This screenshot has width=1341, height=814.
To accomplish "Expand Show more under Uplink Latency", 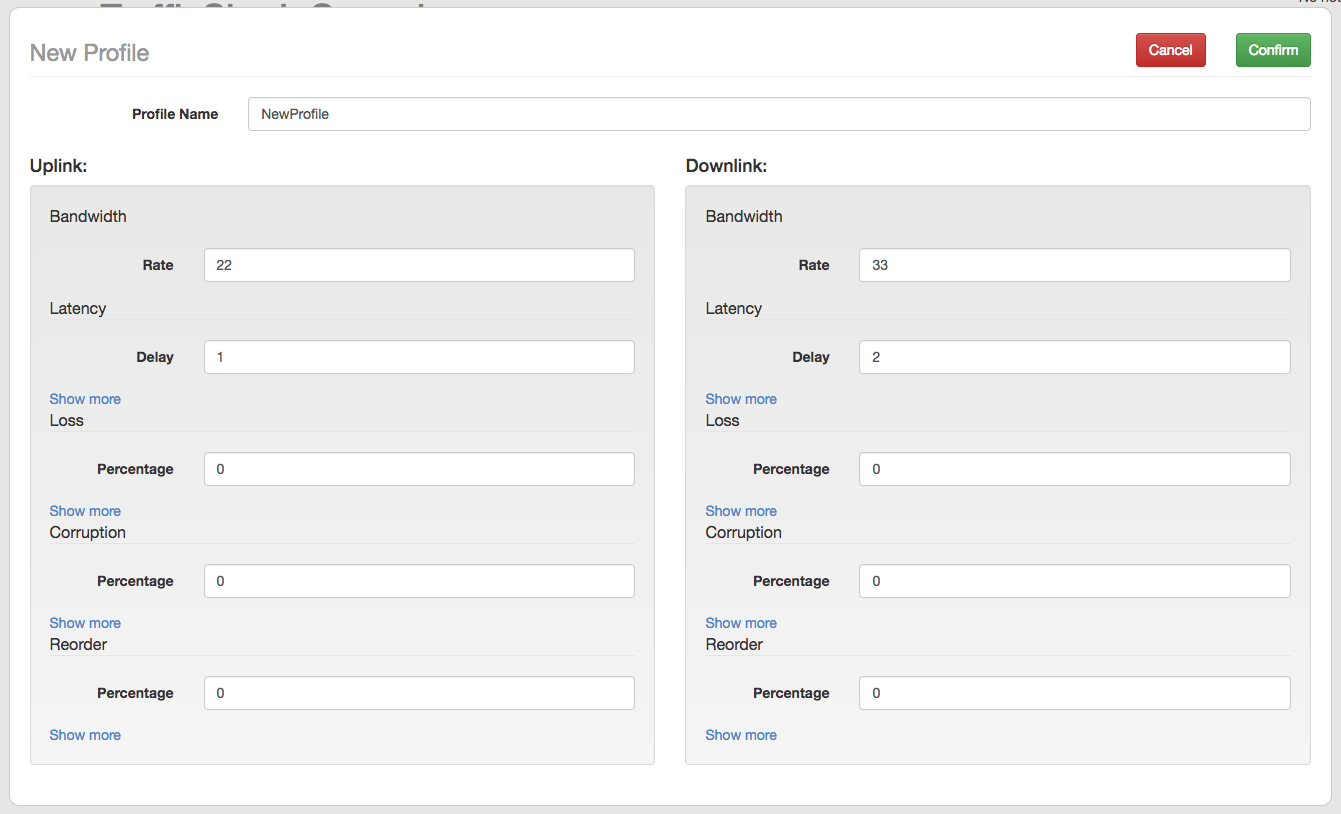I will coord(85,399).
